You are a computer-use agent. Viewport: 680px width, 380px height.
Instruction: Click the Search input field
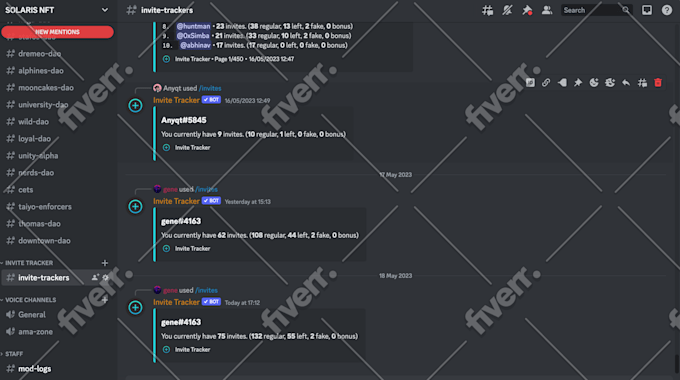(x=596, y=10)
